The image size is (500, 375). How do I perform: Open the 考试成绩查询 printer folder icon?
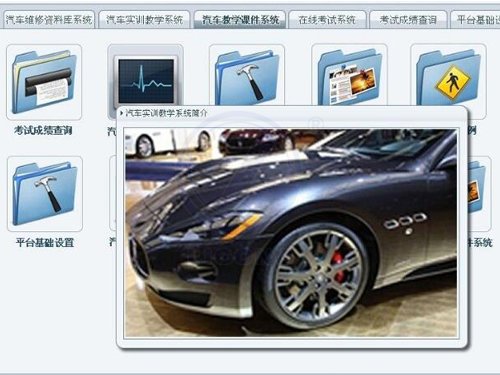tap(44, 82)
